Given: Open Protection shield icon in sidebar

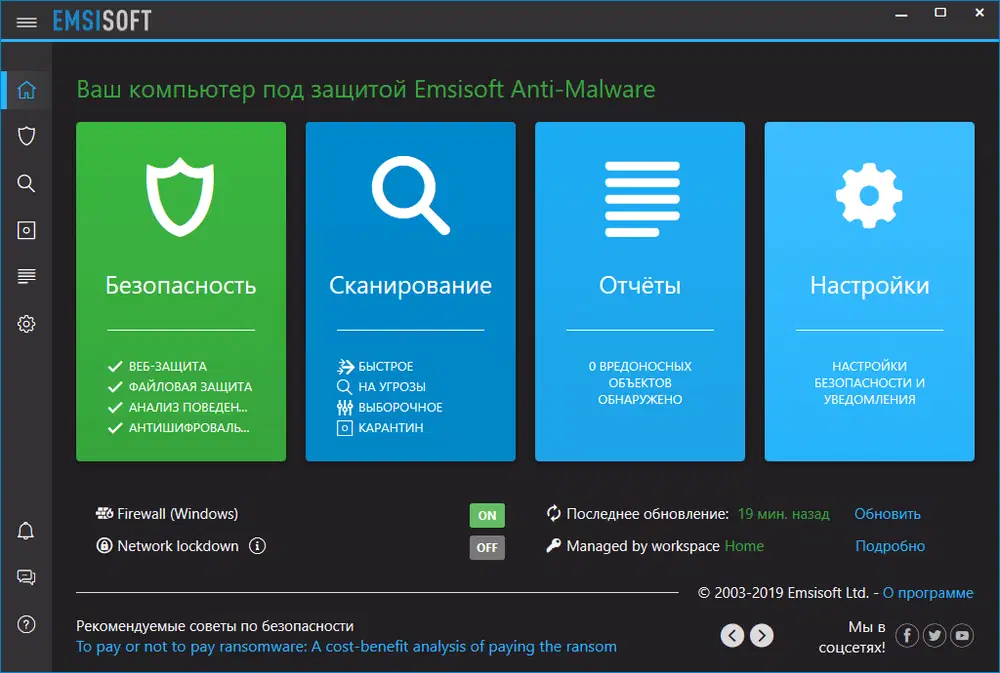Looking at the screenshot, I should tap(26, 136).
